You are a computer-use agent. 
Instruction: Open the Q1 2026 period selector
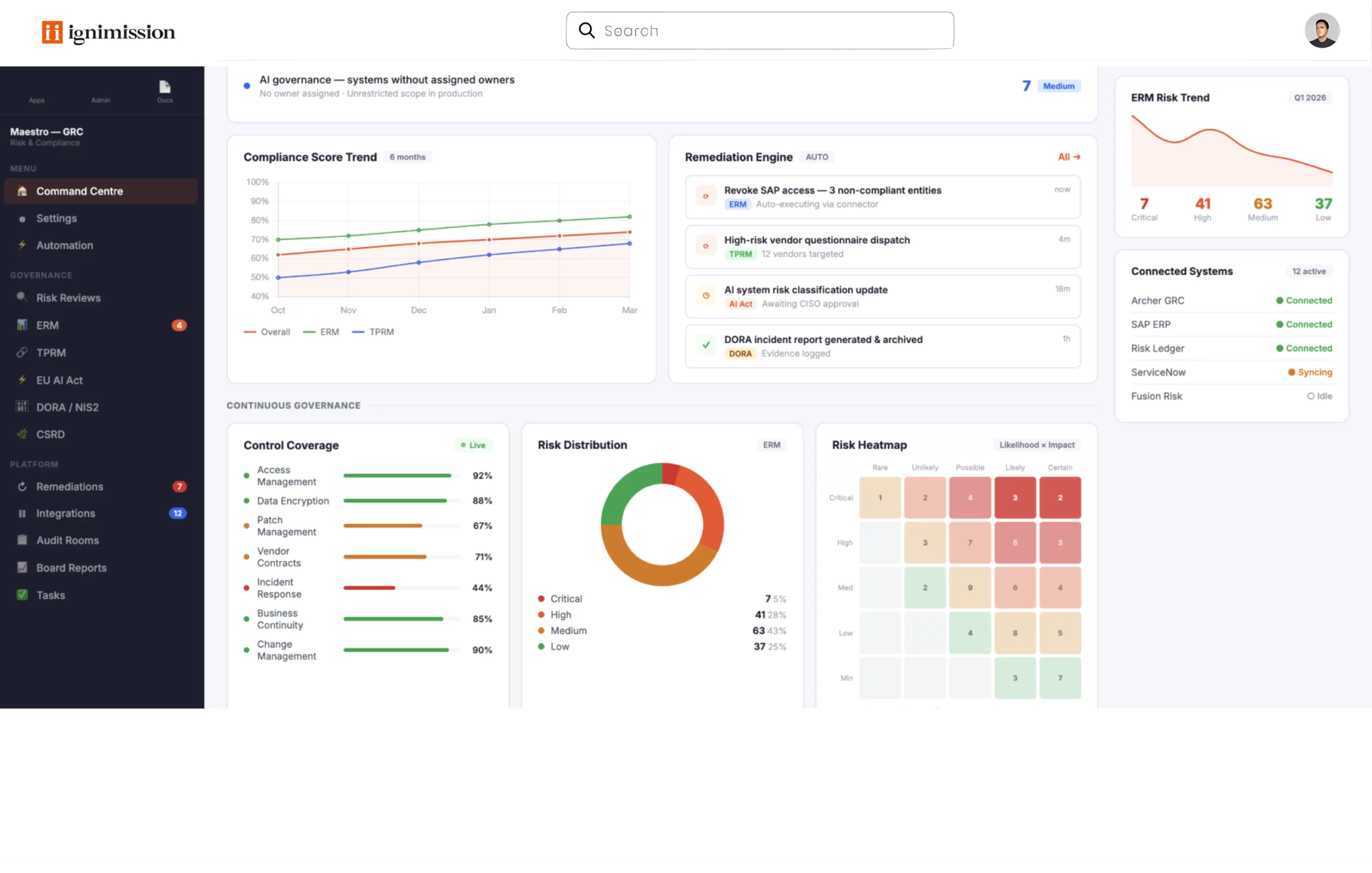click(1309, 98)
